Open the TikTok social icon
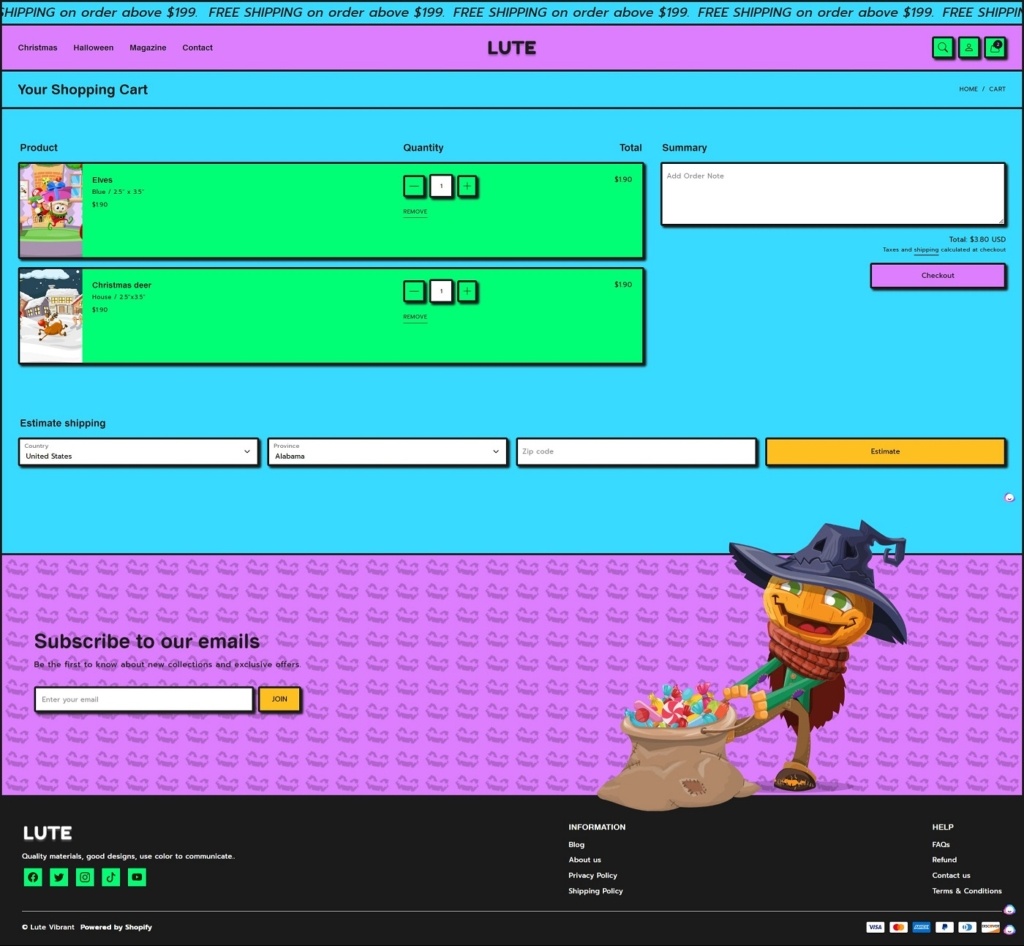The height and width of the screenshot is (946, 1024). 111,877
